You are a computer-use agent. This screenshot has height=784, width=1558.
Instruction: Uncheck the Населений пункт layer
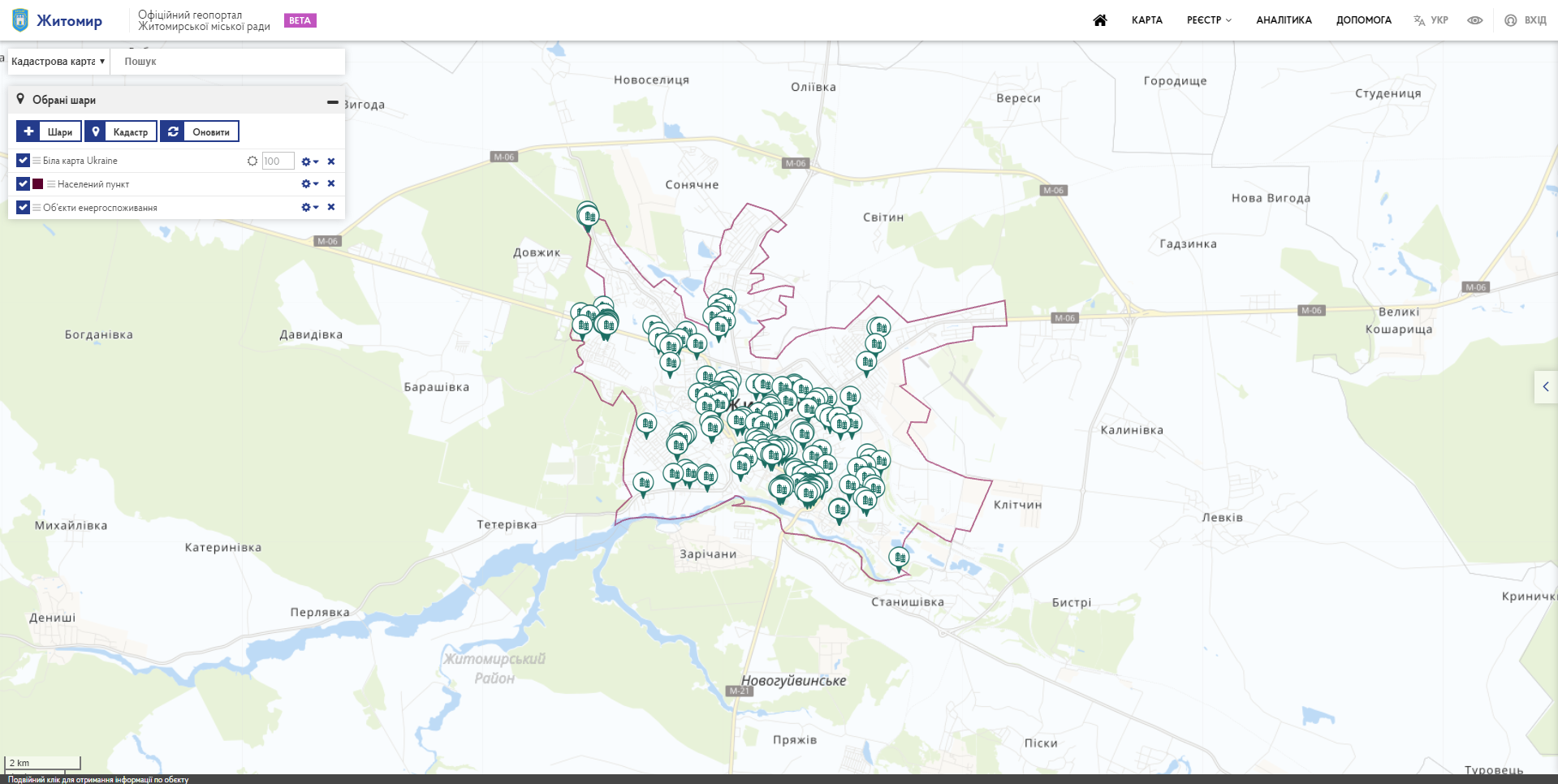tap(23, 184)
